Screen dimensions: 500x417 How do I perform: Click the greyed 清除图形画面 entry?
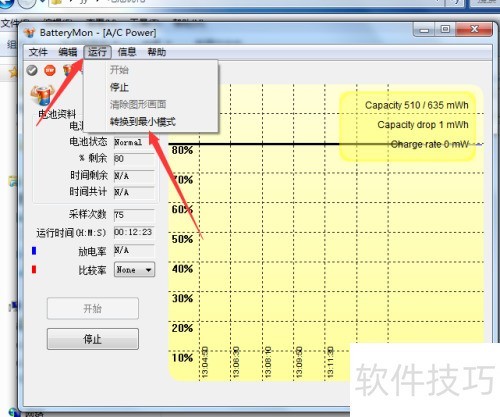coord(151,105)
